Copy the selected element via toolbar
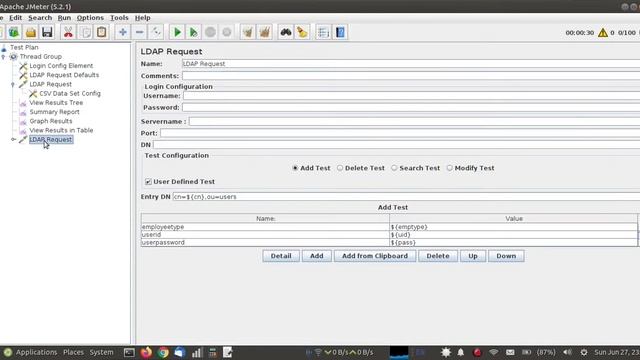The image size is (640, 360). [x=85, y=32]
